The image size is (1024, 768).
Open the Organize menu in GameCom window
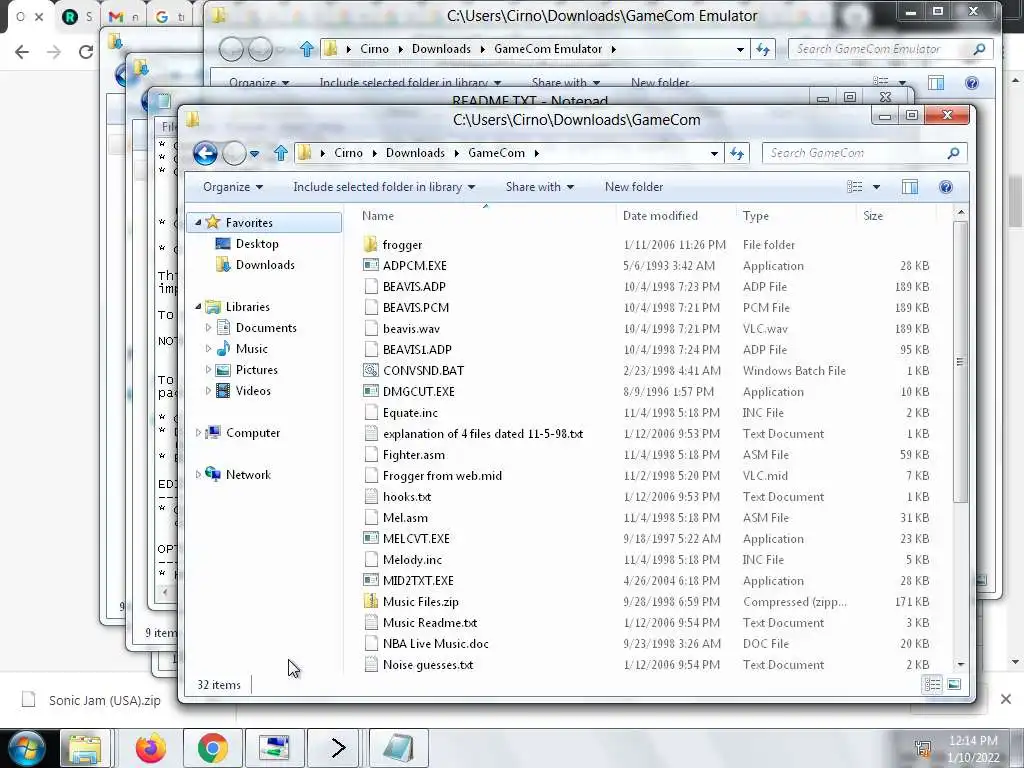(x=232, y=187)
